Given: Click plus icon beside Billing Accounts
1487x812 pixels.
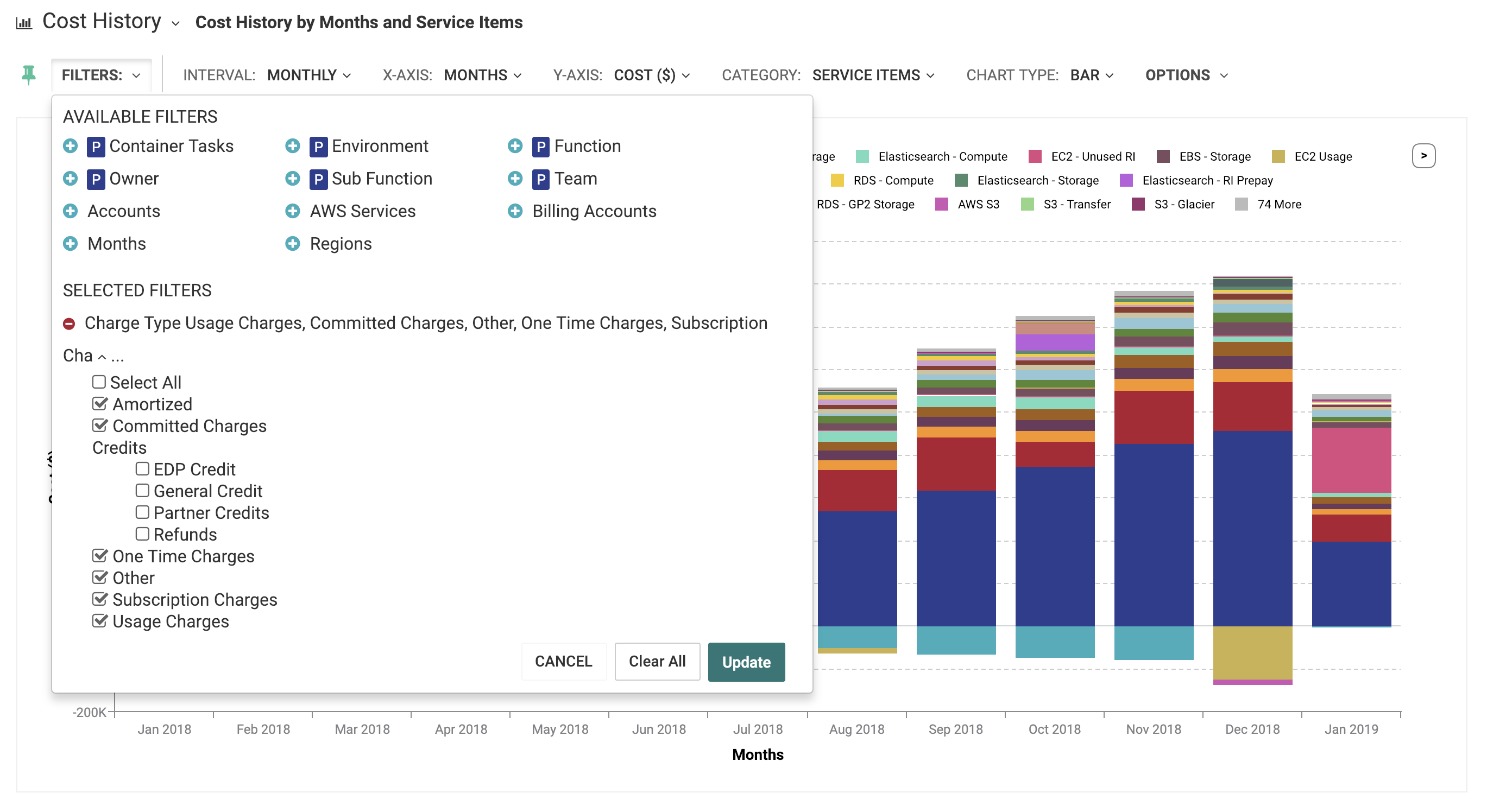Looking at the screenshot, I should pyautogui.click(x=515, y=211).
